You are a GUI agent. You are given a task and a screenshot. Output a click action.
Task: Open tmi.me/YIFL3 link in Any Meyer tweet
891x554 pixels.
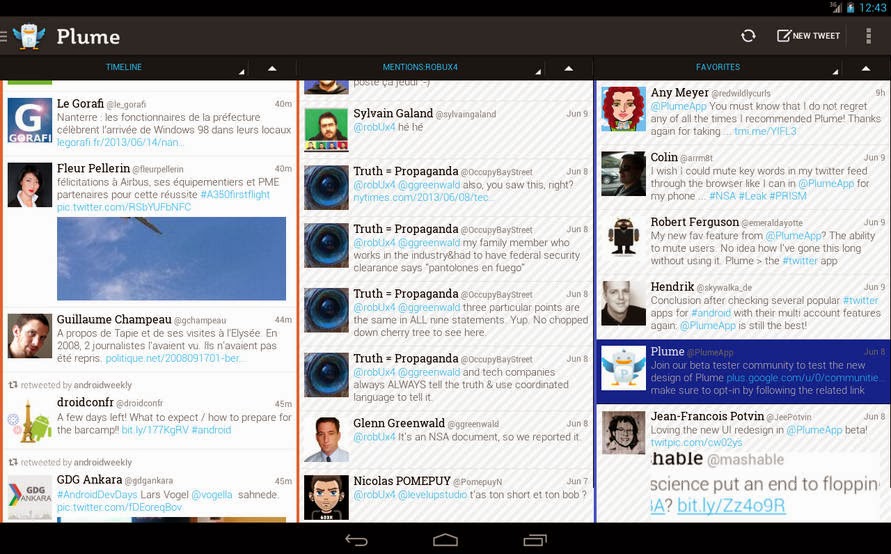click(x=765, y=131)
